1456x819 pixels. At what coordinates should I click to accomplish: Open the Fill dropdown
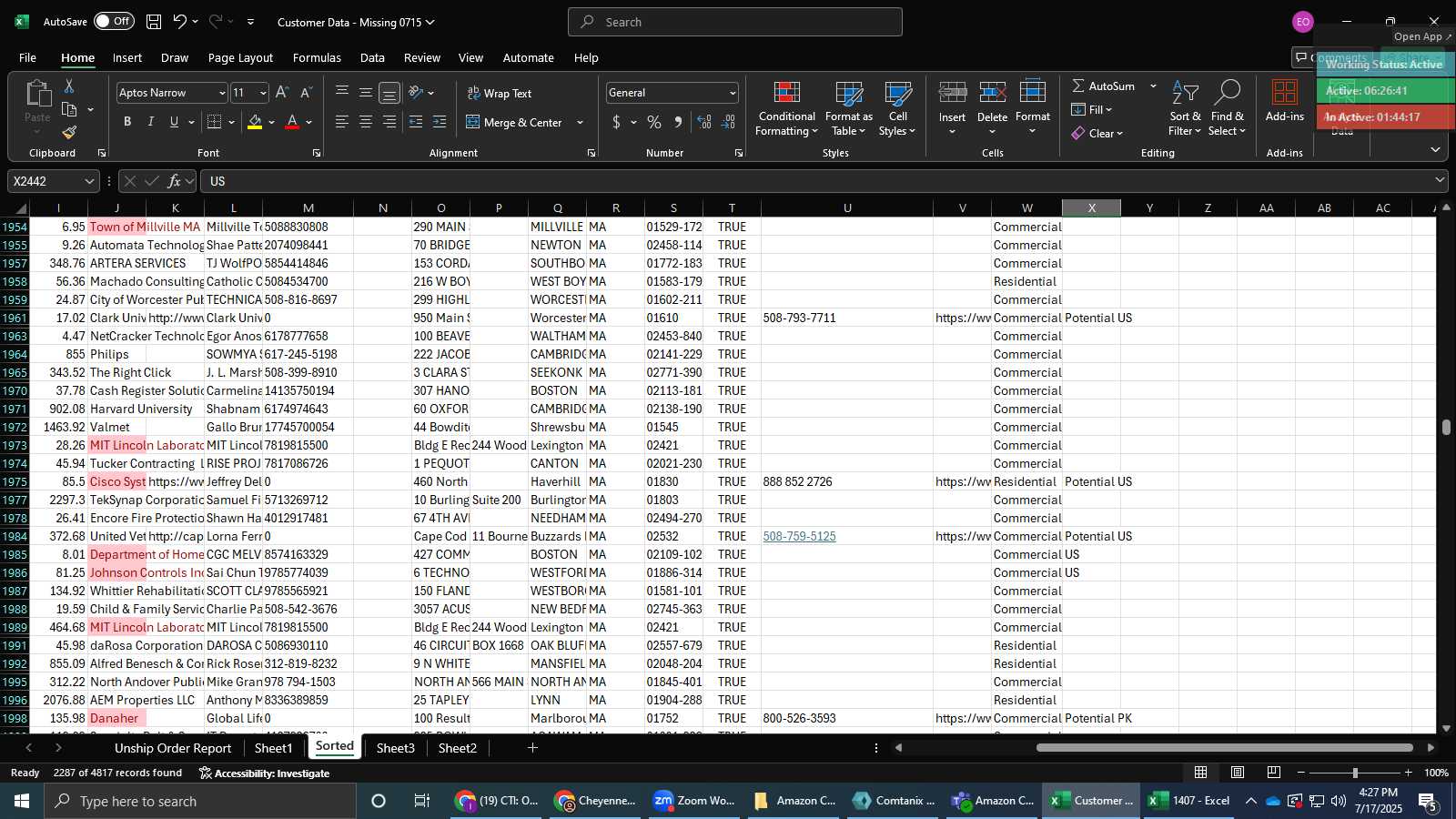tap(1093, 109)
